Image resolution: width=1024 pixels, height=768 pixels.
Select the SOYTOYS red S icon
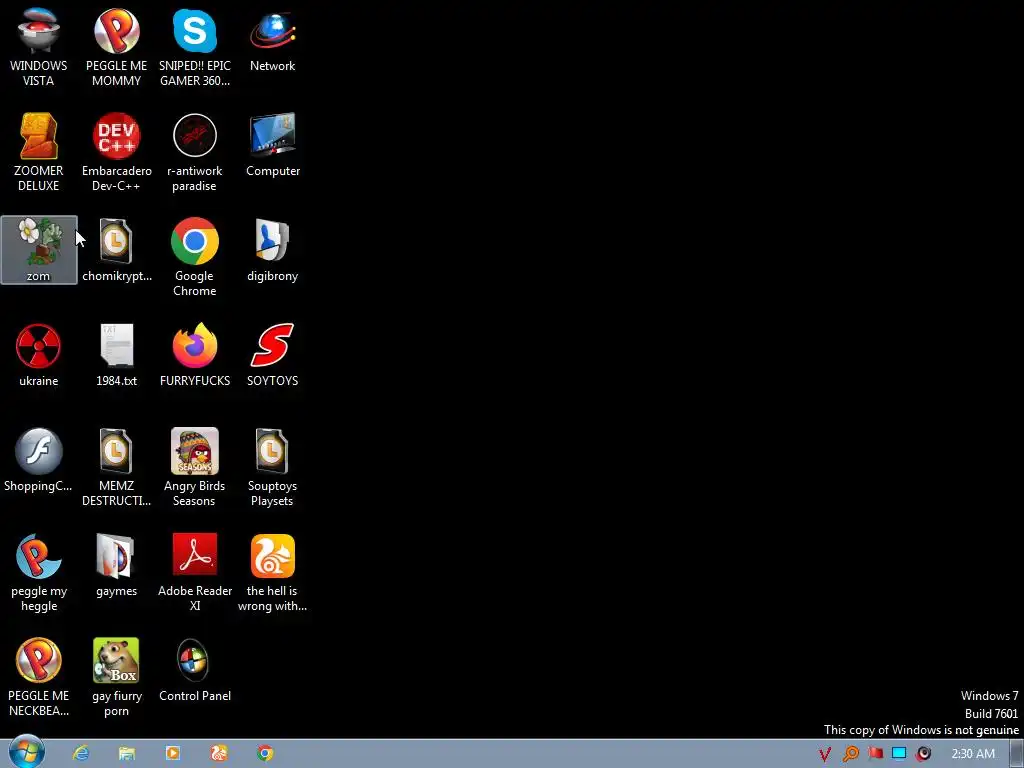(272, 355)
